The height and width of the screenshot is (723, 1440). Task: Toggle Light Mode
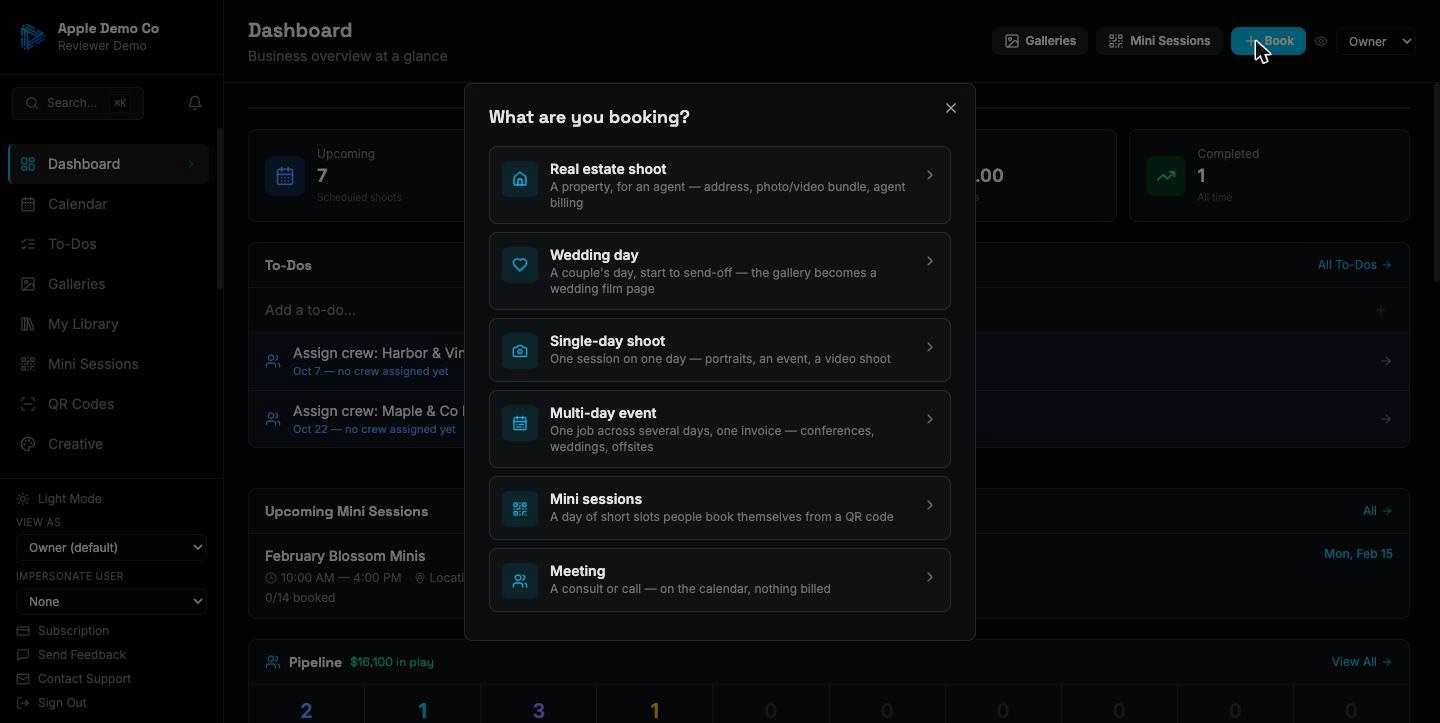coord(59,499)
